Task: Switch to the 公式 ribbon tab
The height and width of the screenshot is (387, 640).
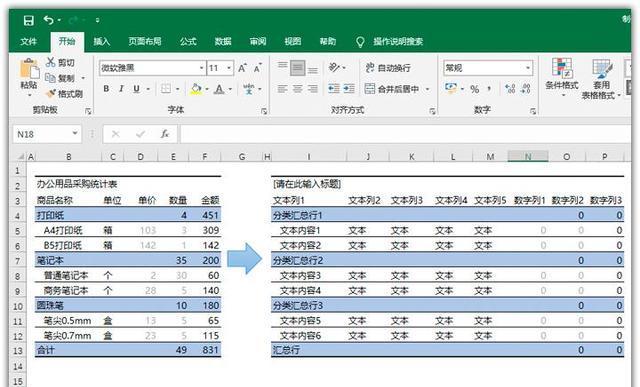Action: [188, 41]
